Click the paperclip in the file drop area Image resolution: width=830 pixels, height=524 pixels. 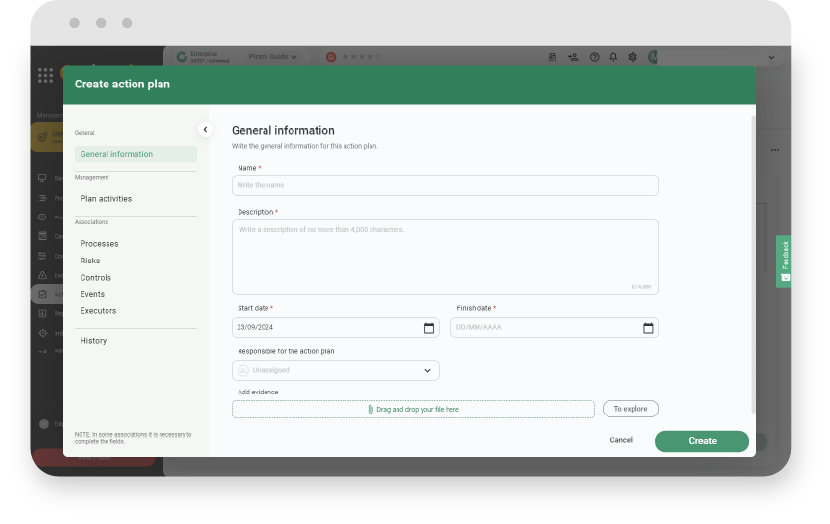tap(371, 409)
